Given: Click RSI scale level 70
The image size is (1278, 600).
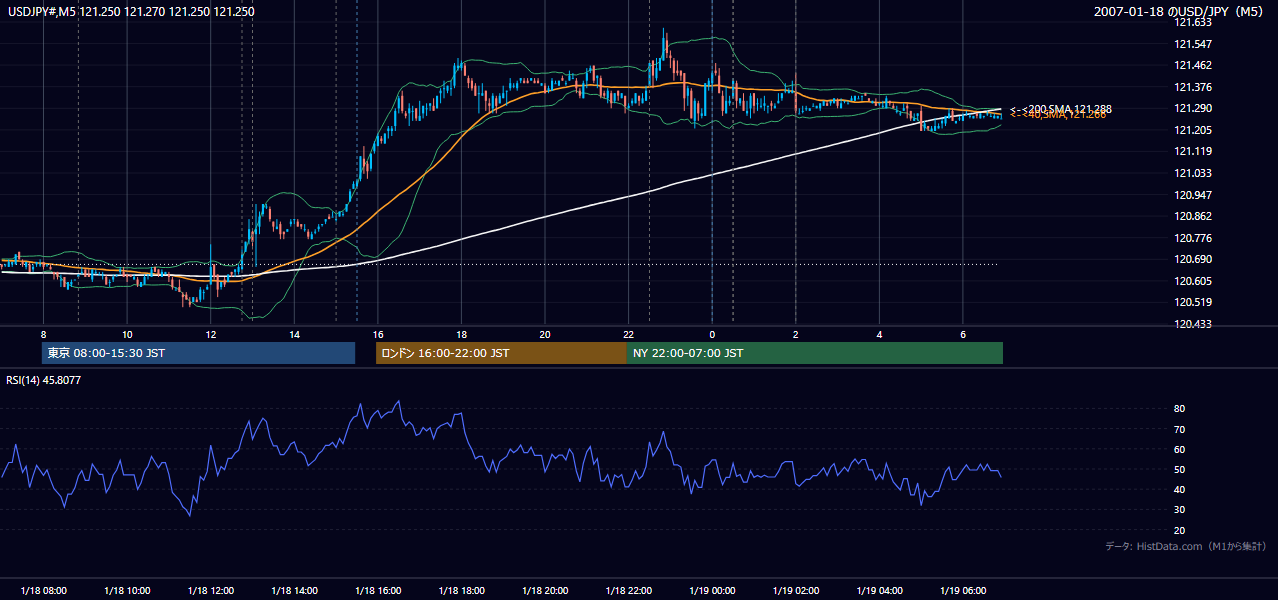Looking at the screenshot, I should pos(1179,429).
